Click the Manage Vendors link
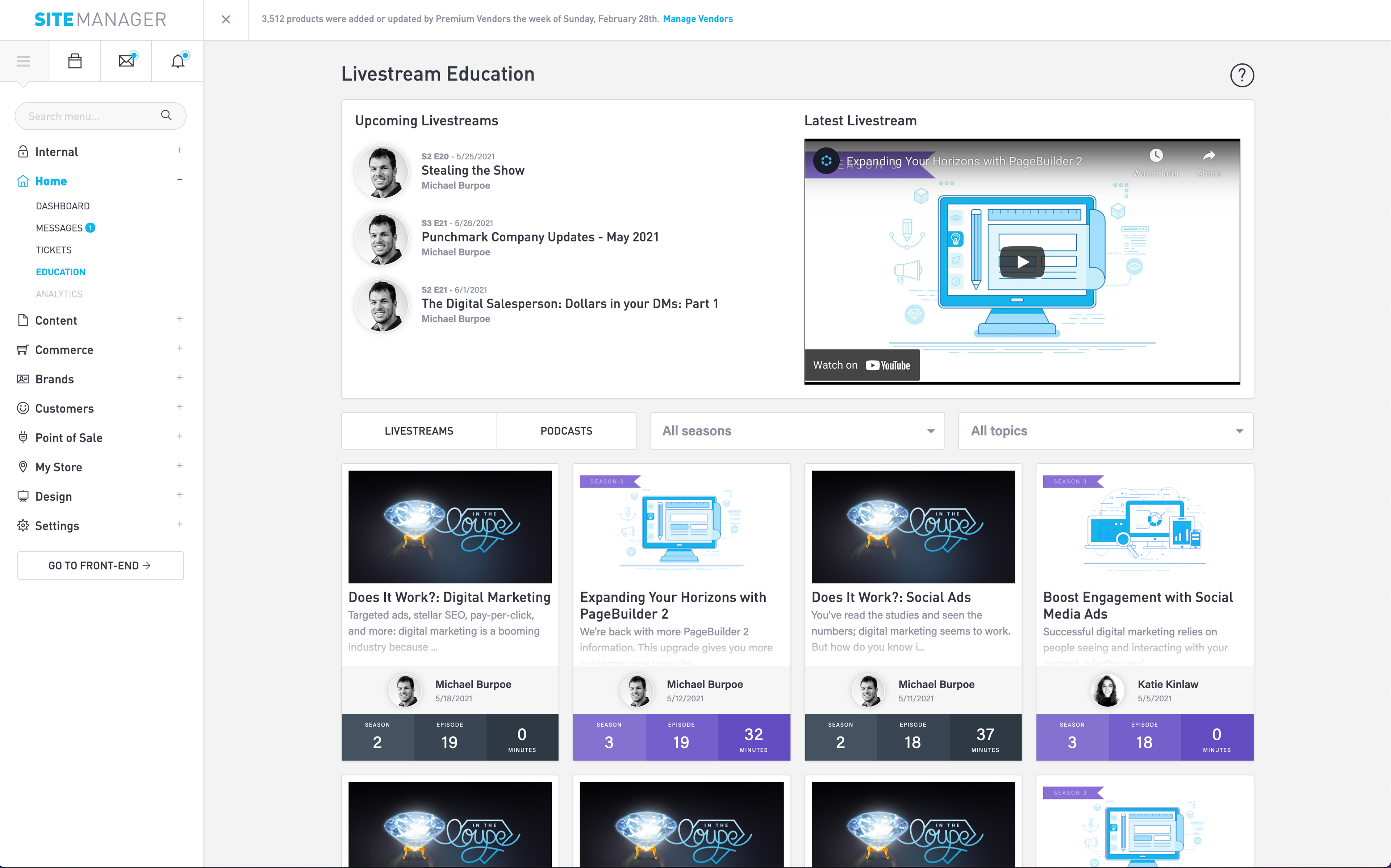 click(x=698, y=19)
